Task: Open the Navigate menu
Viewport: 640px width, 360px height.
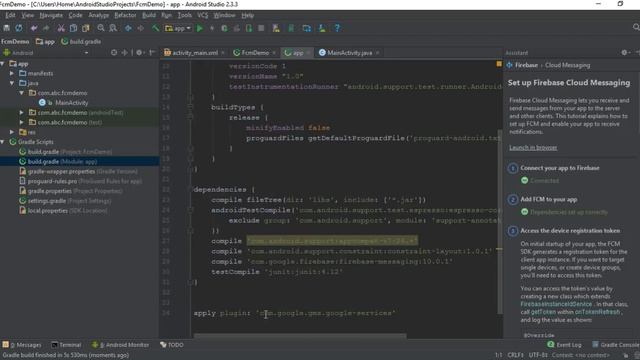Action: (51, 15)
